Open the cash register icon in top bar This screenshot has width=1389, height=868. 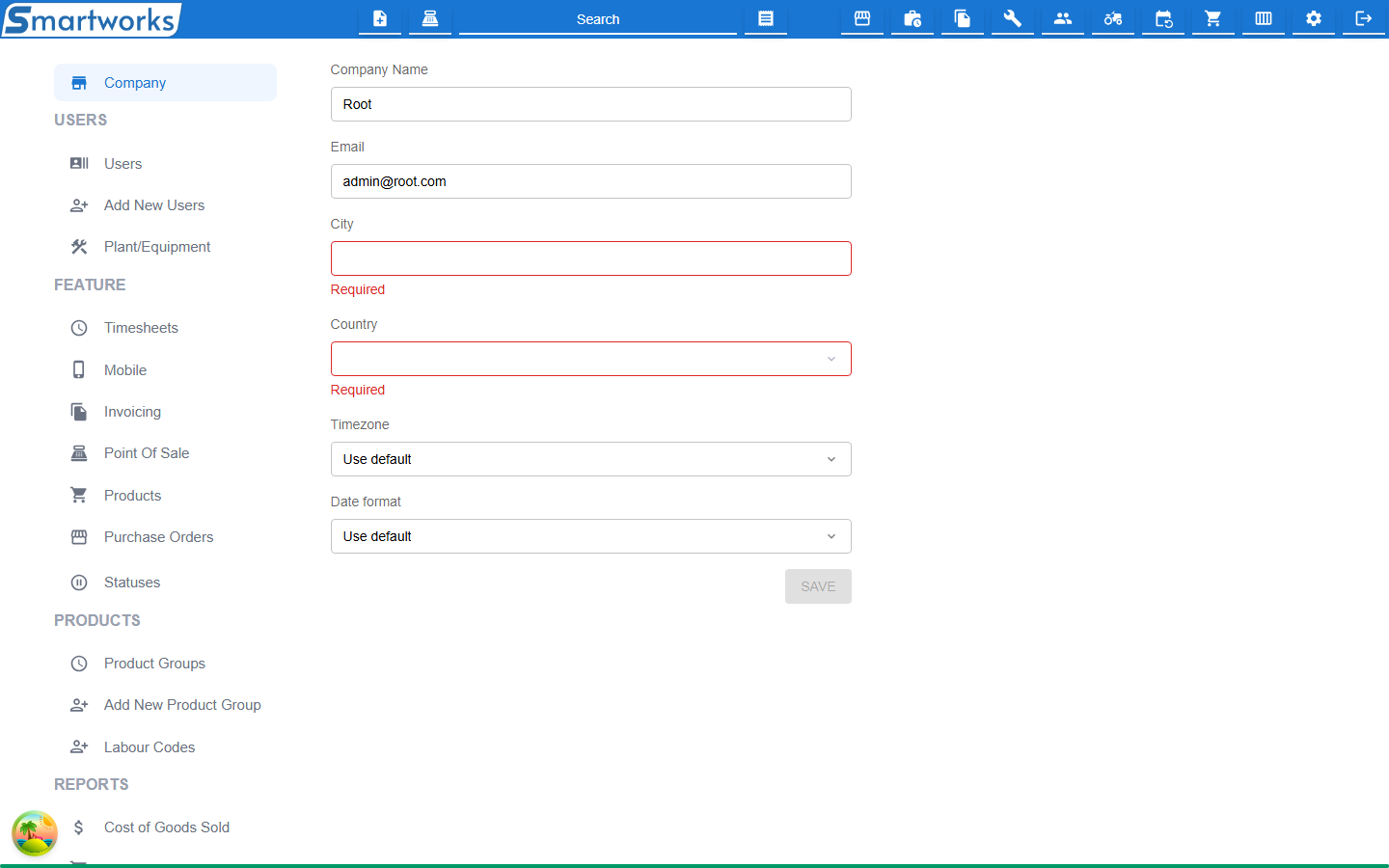tap(430, 18)
